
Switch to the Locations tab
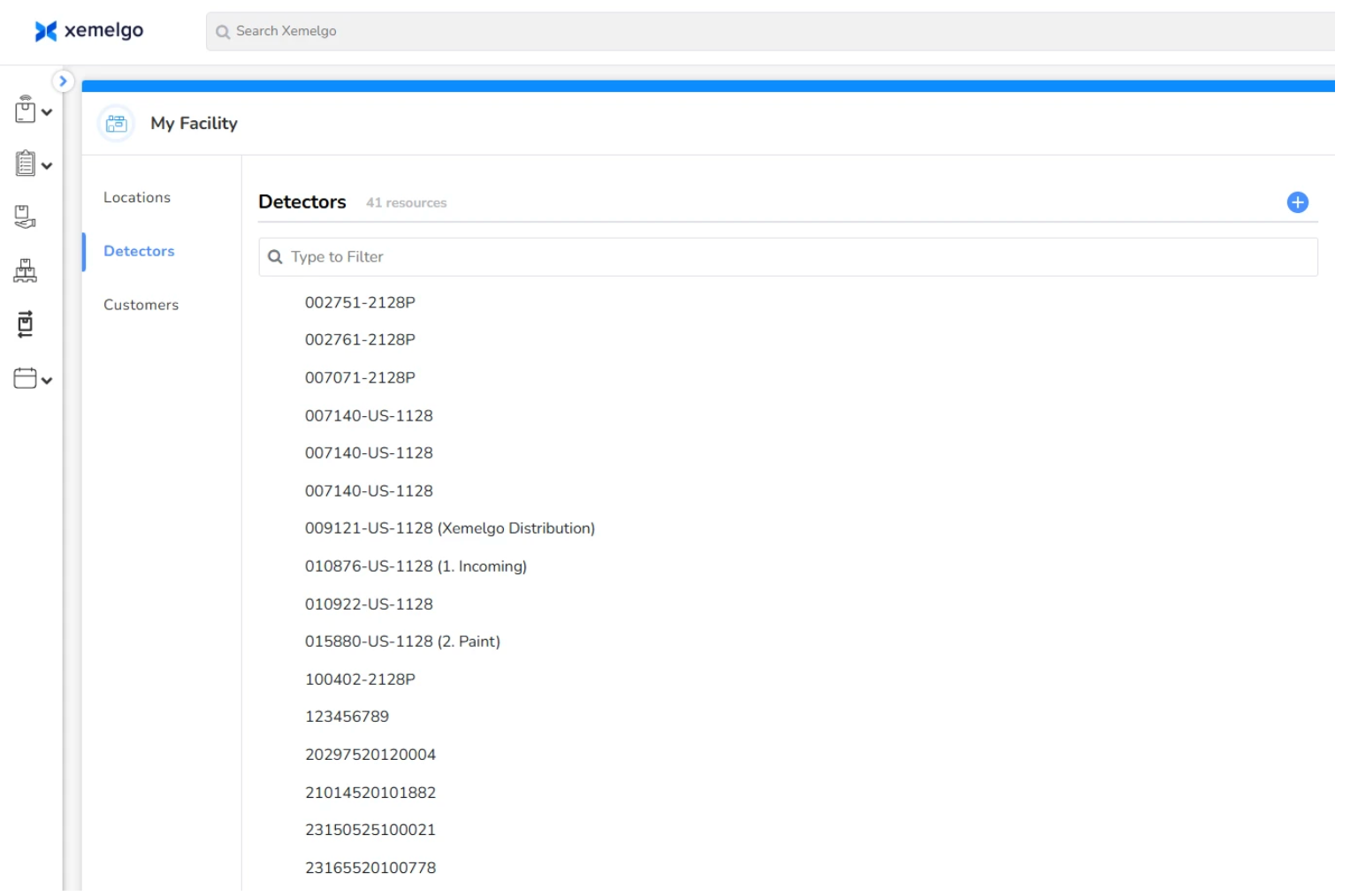click(137, 198)
